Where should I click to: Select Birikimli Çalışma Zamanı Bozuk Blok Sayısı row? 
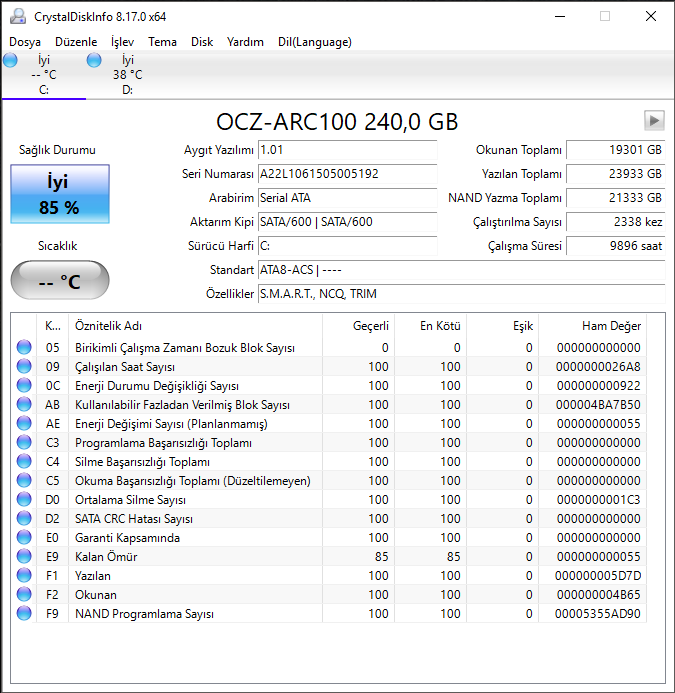(x=329, y=347)
